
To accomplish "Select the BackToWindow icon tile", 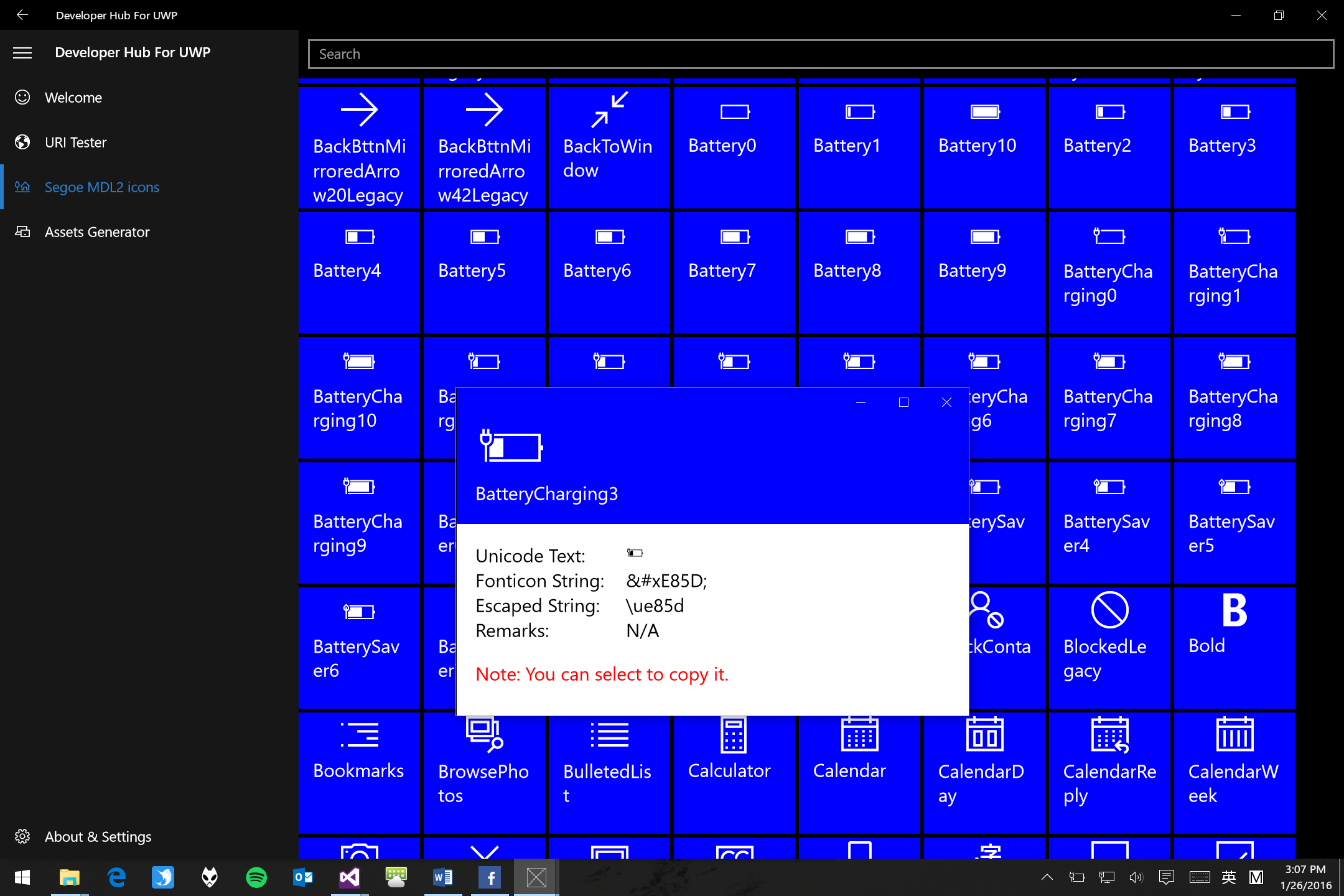I will click(609, 147).
